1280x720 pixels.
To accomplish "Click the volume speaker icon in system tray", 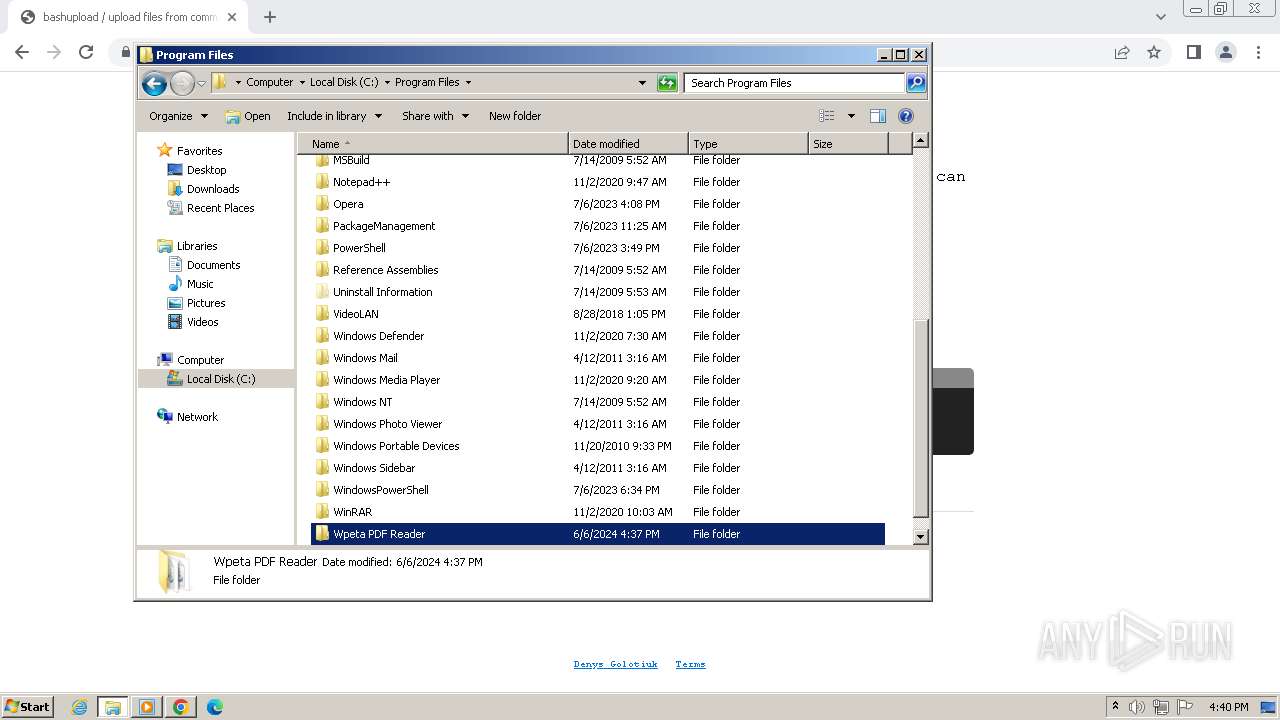I will click(1136, 707).
